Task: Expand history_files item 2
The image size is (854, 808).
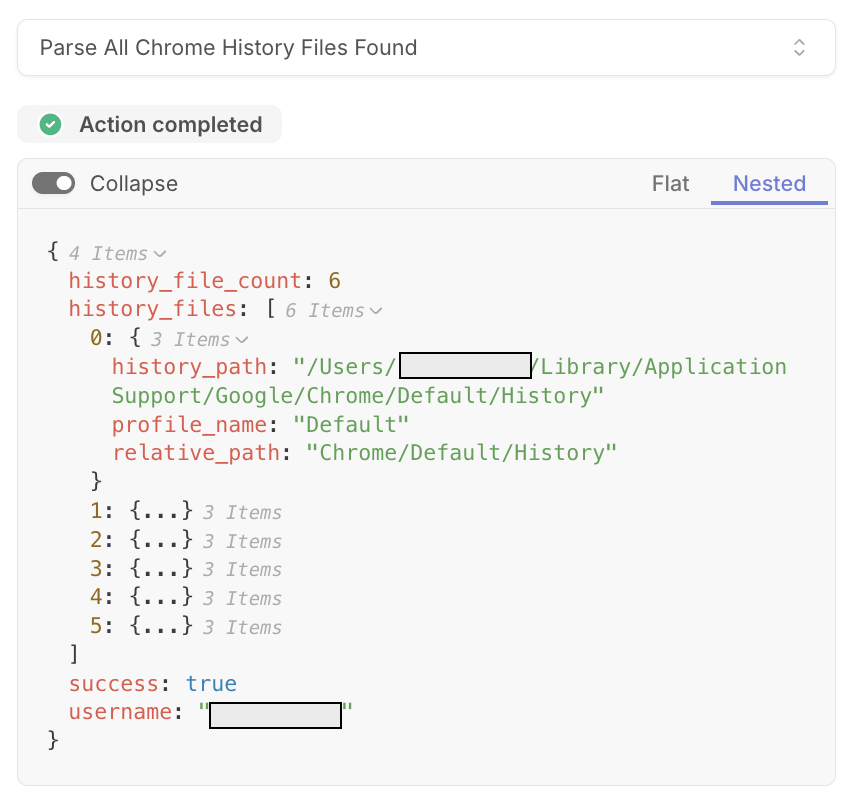Action: click(x=161, y=540)
